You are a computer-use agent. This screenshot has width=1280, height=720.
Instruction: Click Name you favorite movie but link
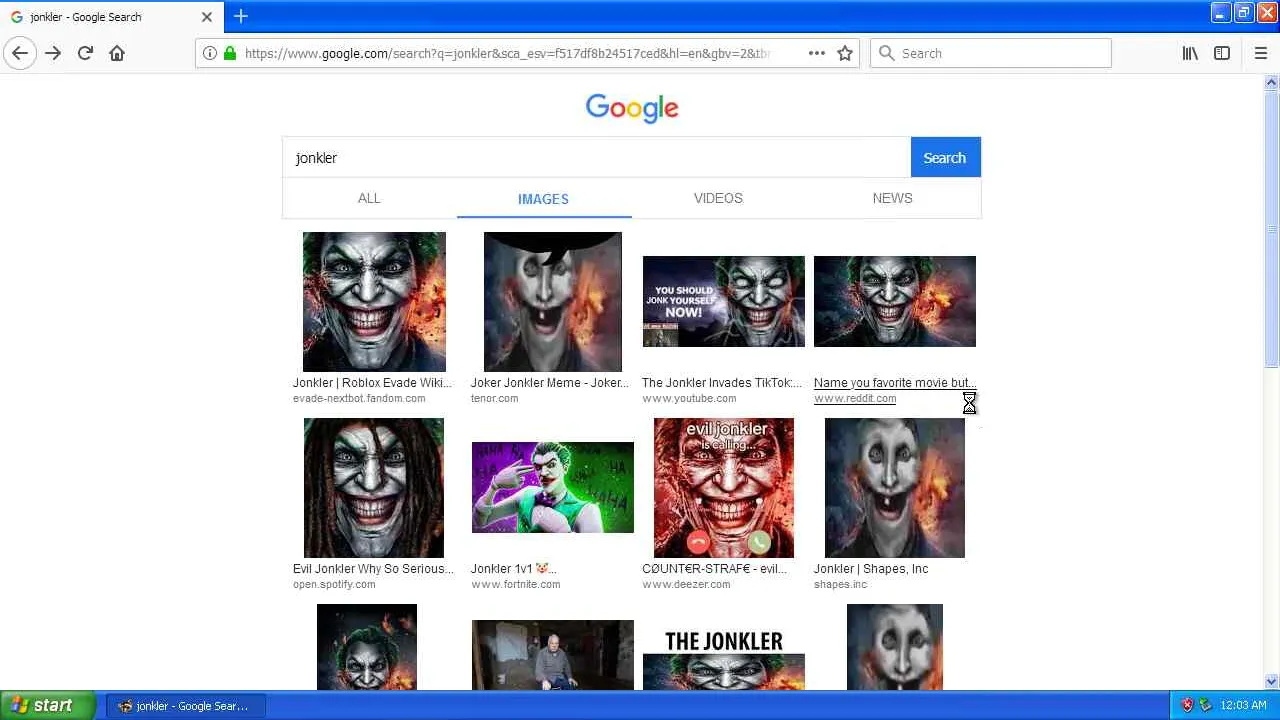pos(895,383)
